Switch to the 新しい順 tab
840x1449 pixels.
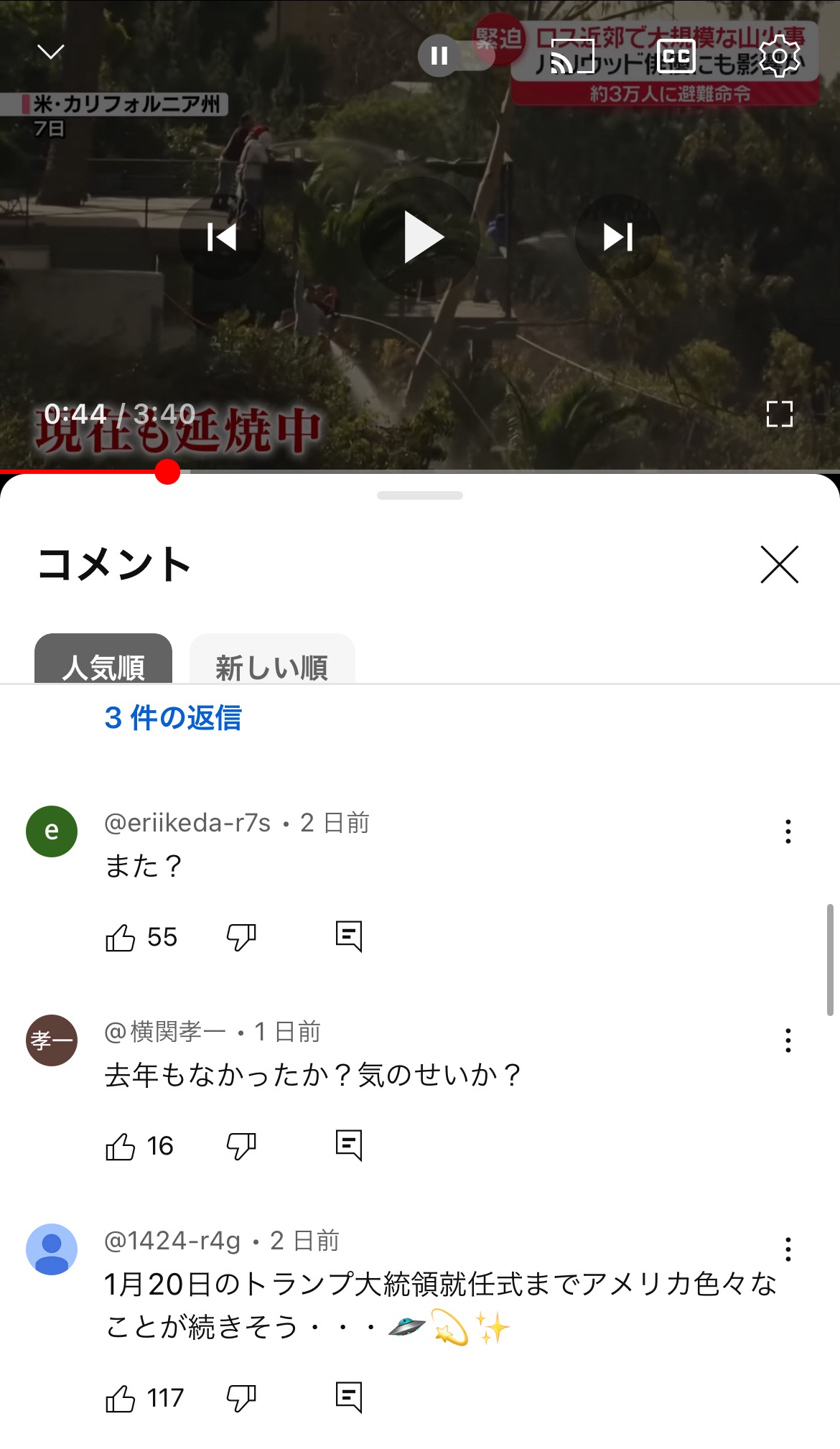coord(272,659)
